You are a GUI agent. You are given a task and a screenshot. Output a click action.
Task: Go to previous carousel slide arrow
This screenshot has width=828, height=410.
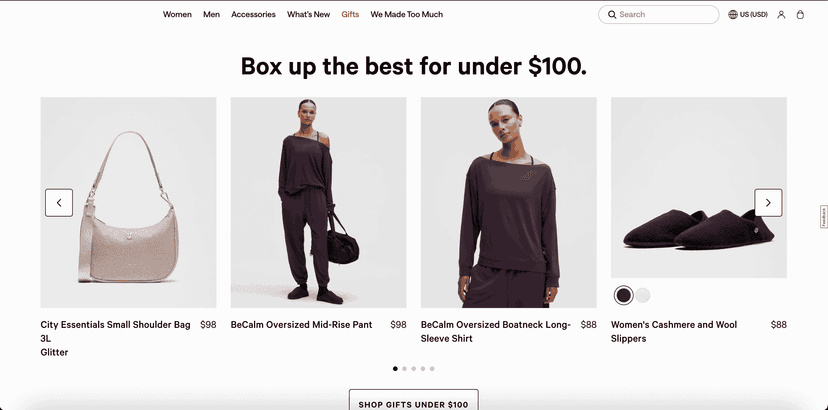click(x=59, y=202)
